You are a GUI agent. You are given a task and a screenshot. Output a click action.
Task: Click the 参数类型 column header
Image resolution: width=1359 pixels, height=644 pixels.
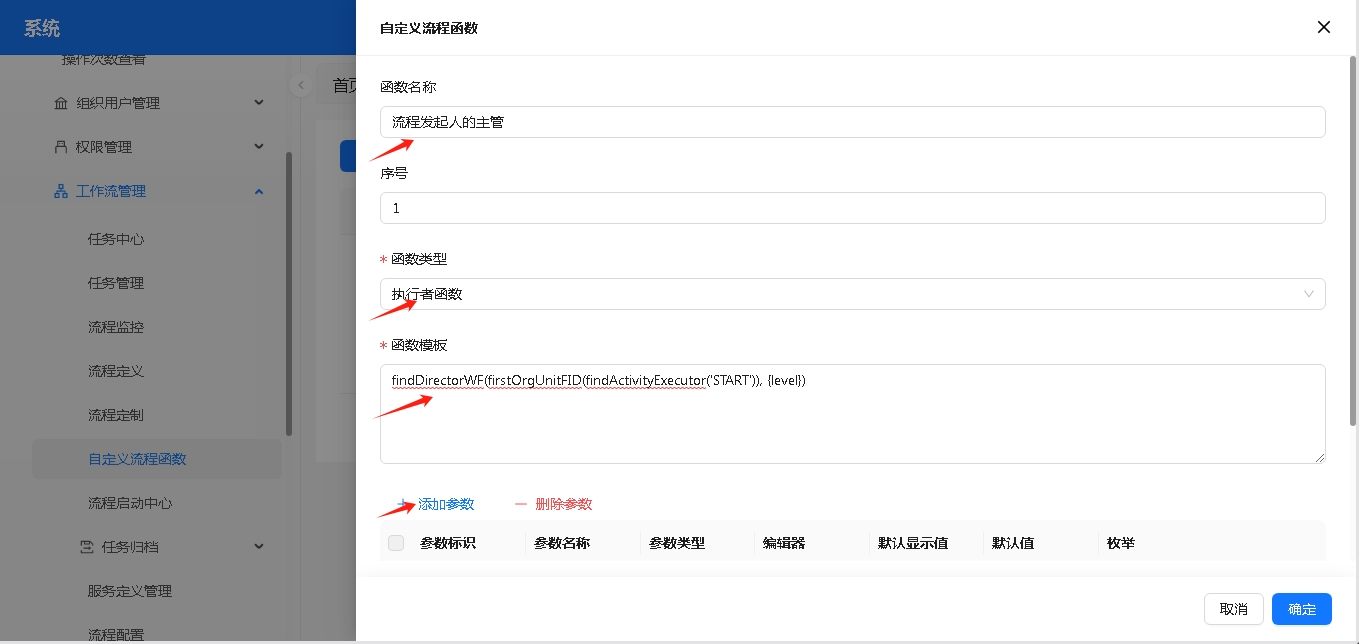click(677, 543)
